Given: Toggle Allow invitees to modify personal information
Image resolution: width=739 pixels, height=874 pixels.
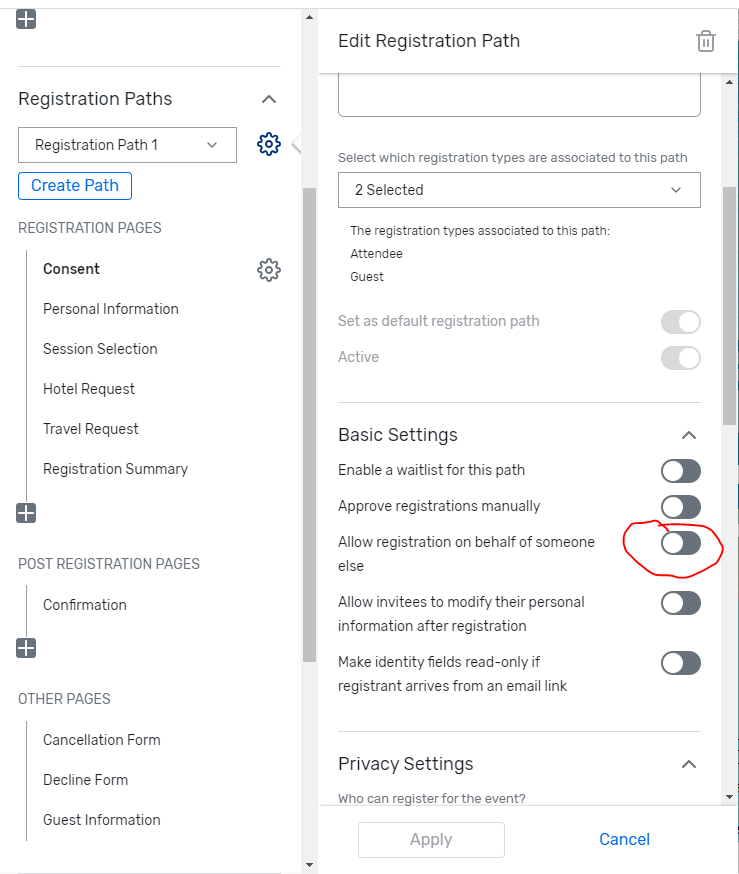Looking at the screenshot, I should pyautogui.click(x=680, y=603).
